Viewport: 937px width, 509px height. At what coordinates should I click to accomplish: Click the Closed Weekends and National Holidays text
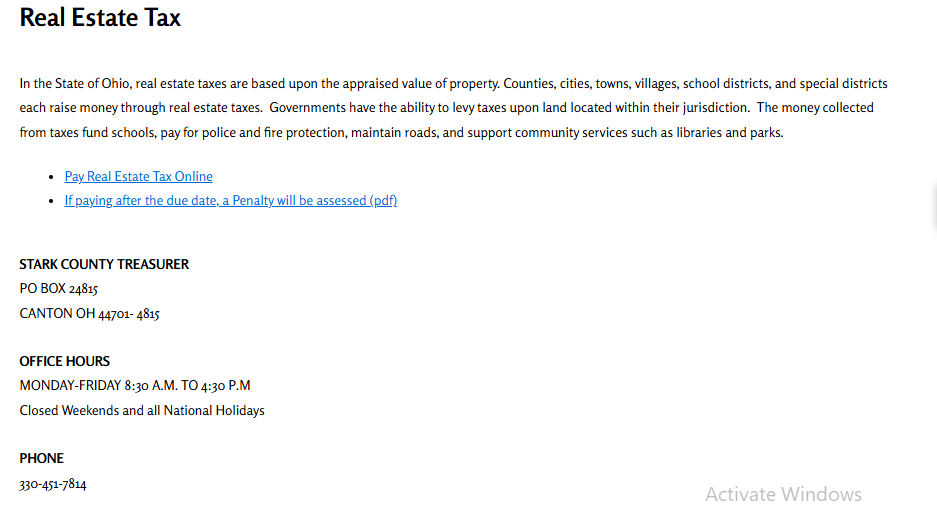[142, 411]
